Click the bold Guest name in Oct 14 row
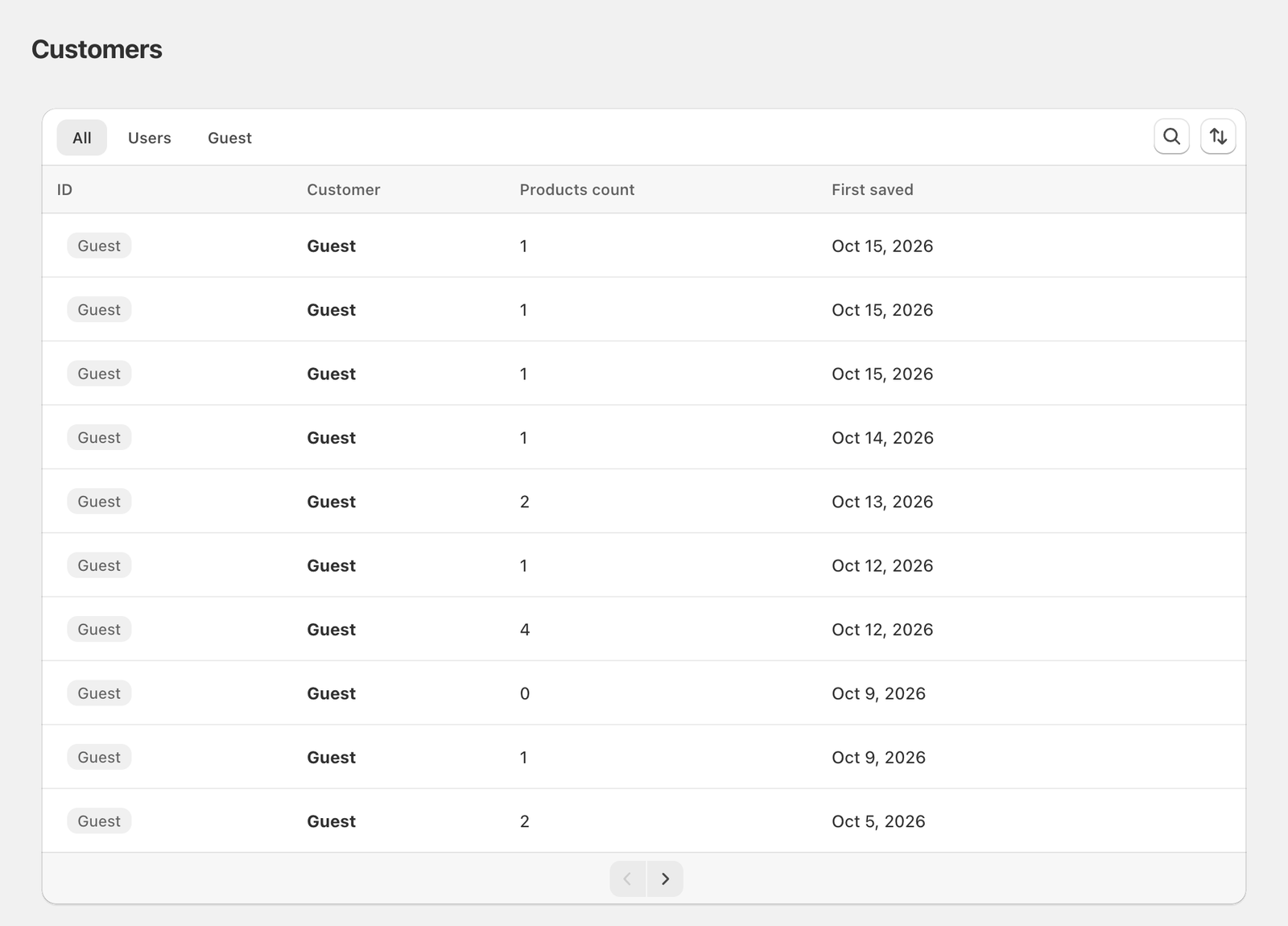Image resolution: width=1288 pixels, height=926 pixels. 332,438
